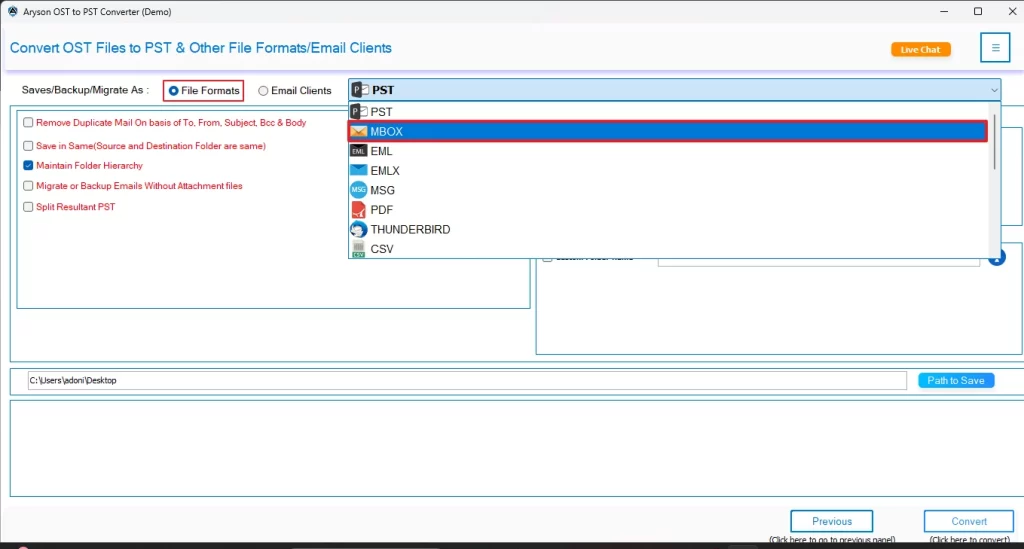Viewport: 1024px width, 549px height.
Task: Enable Split Resultant PST checkbox
Action: tap(28, 207)
